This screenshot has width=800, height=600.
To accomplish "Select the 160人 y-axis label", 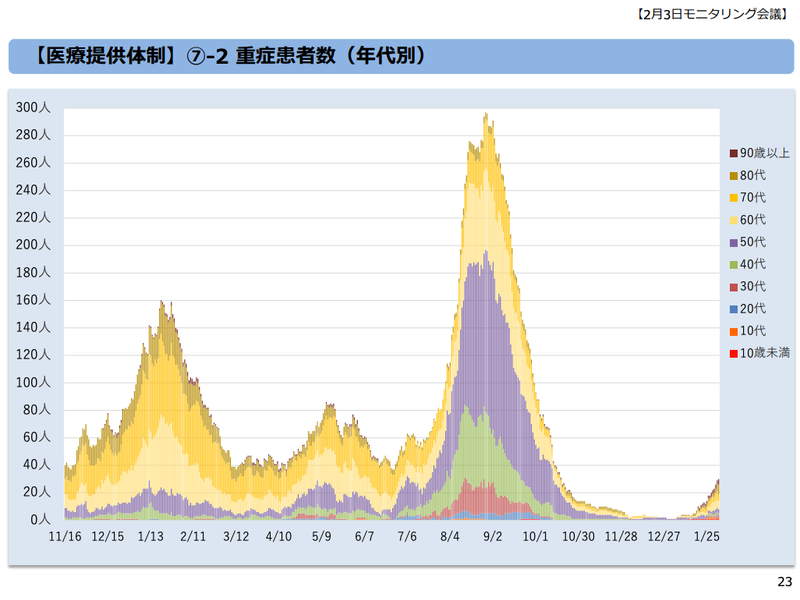I will 32,300.
